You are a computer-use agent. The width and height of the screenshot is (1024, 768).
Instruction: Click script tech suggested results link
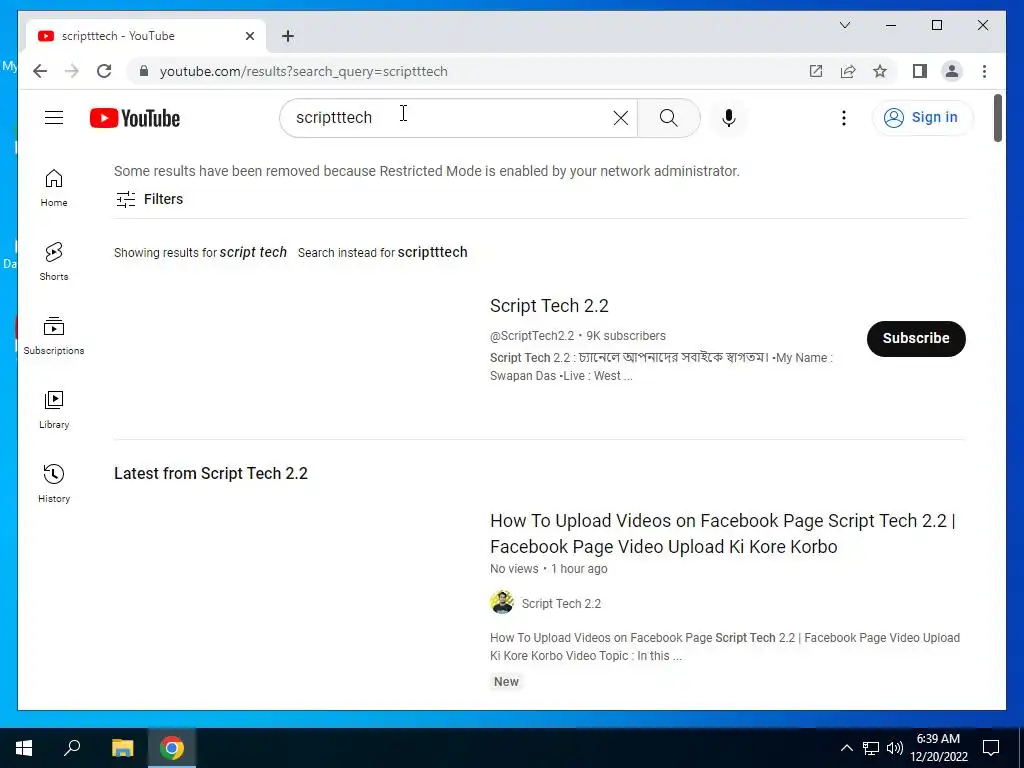click(x=253, y=252)
